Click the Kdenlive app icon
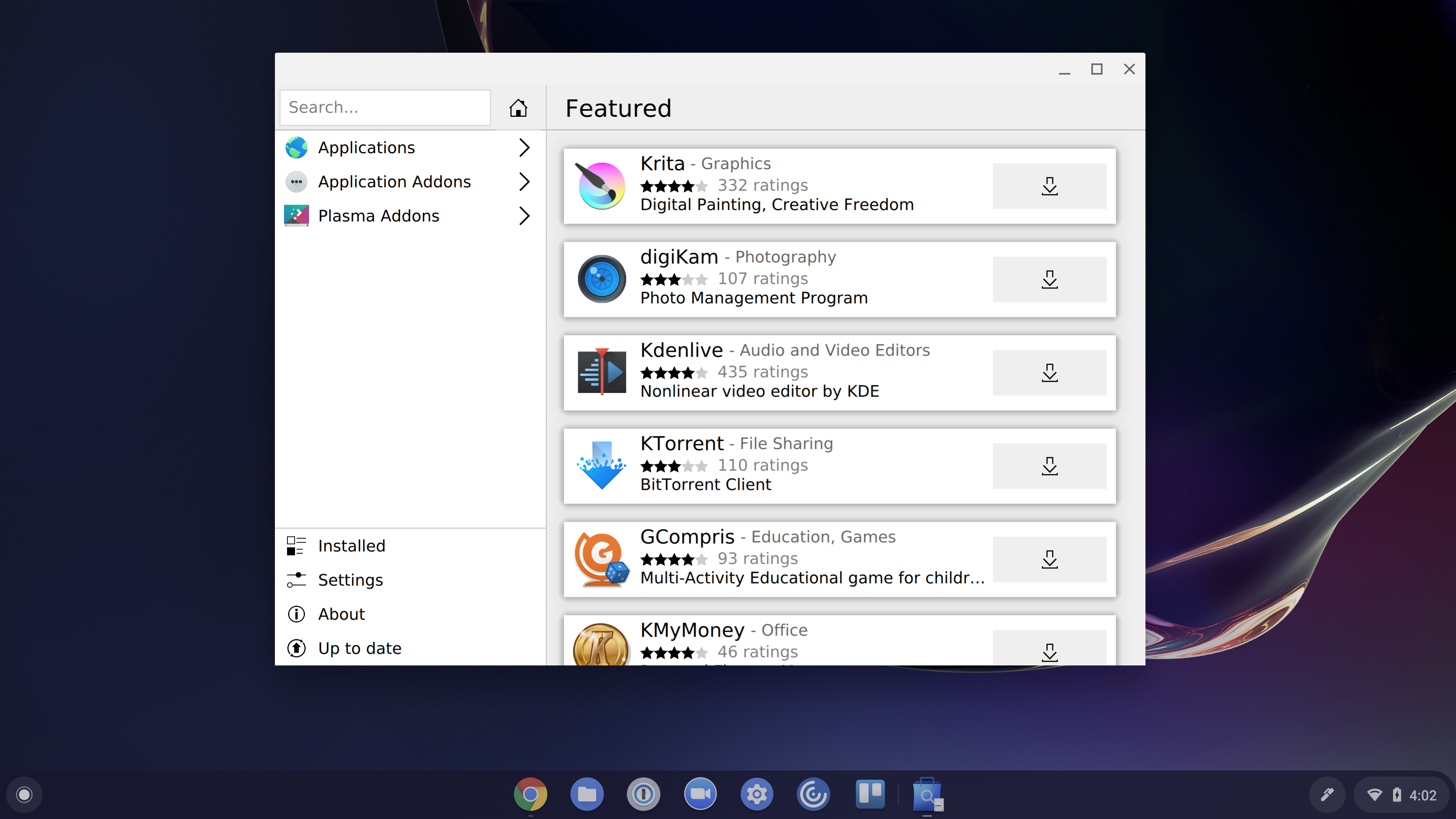Image resolution: width=1456 pixels, height=819 pixels. 601,372
